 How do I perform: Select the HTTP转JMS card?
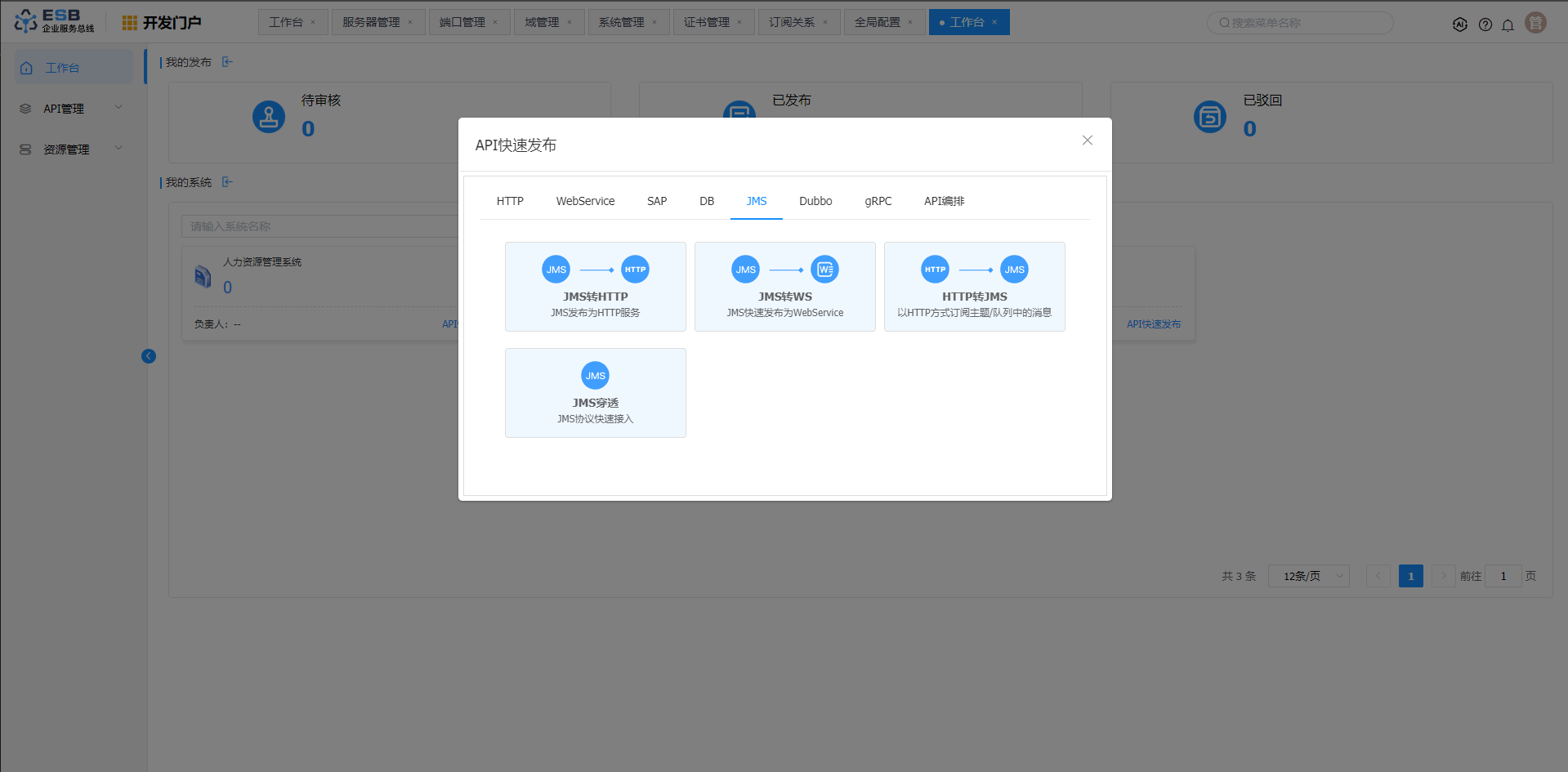click(x=974, y=287)
